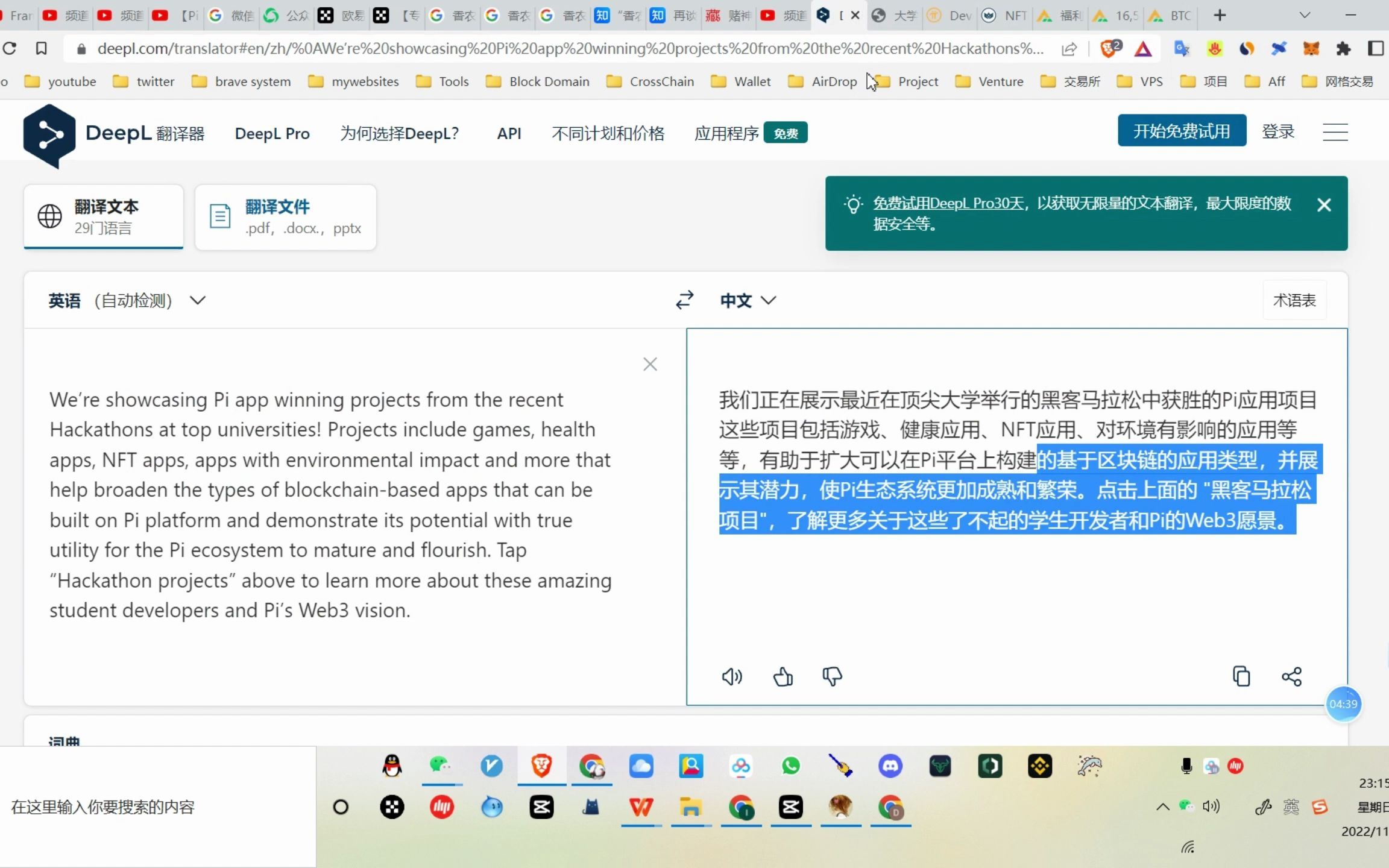1389x868 pixels.
Task: Click the swap languages arrow icon
Action: (684, 300)
